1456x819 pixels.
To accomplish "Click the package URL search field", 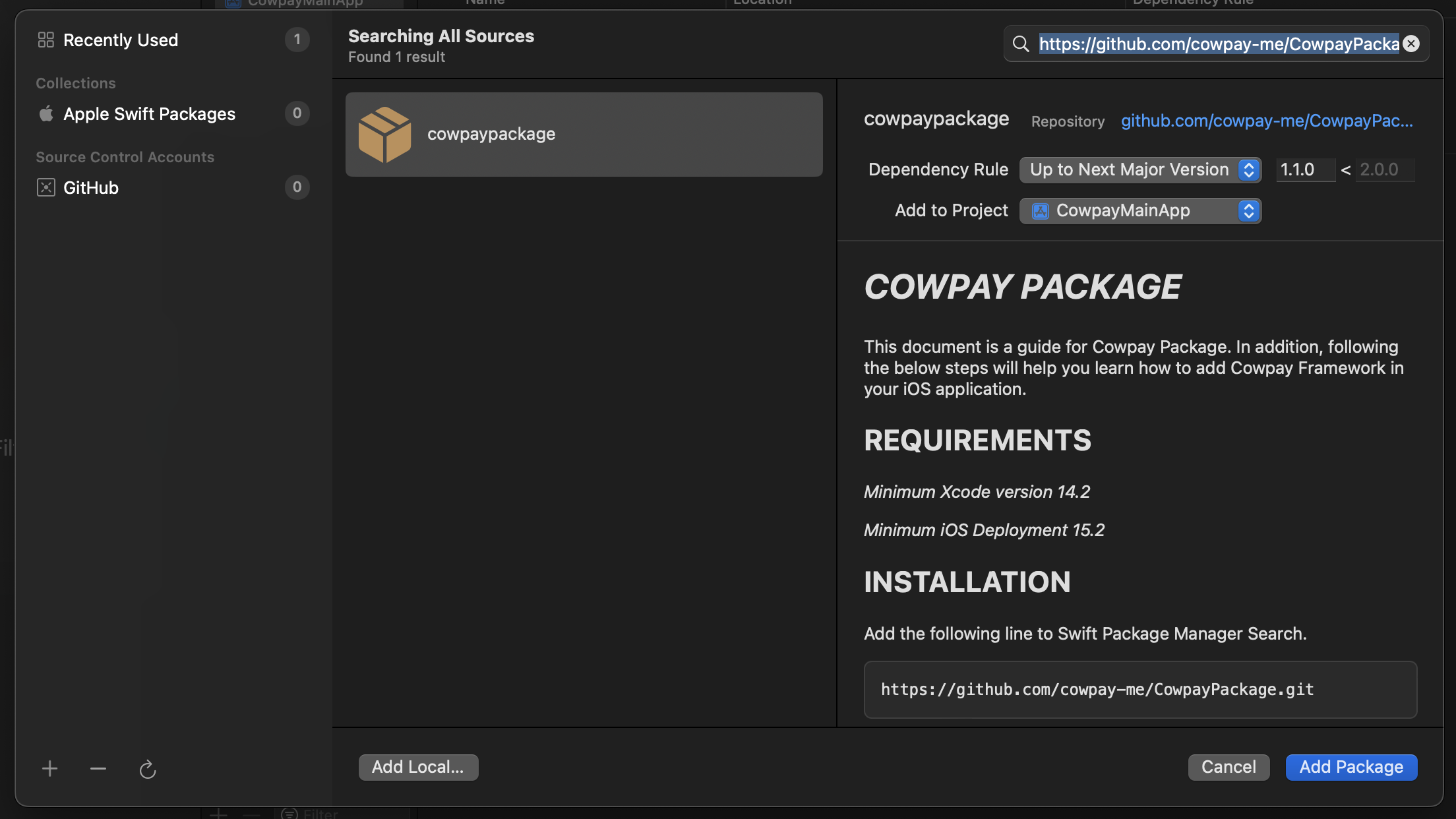I will click(x=1219, y=44).
